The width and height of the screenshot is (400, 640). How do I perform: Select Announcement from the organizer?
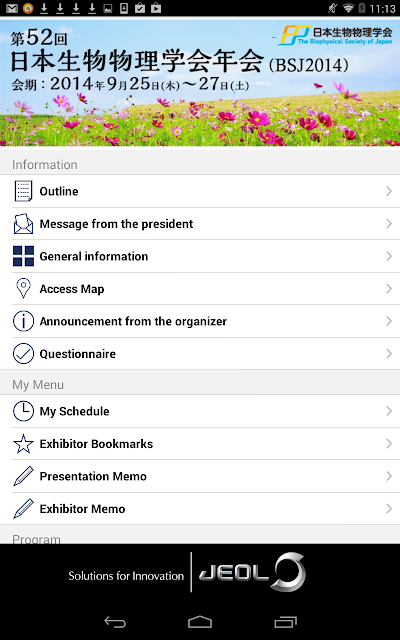tap(200, 321)
